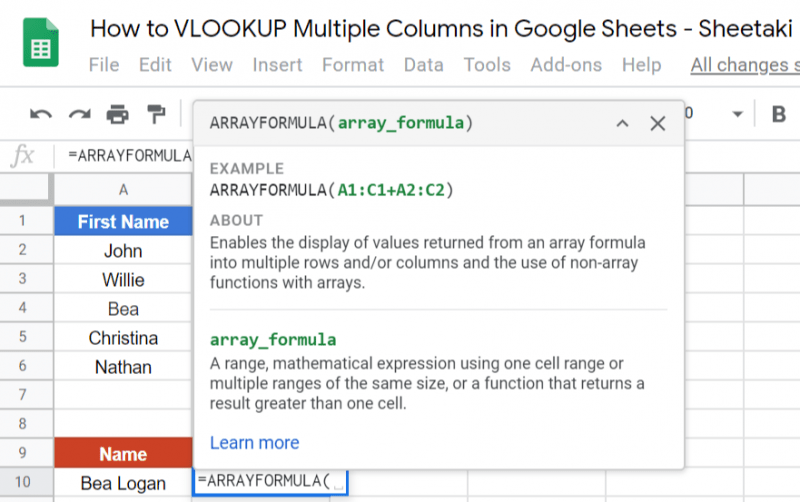Open the Insert menu
The height and width of the screenshot is (502, 800).
pos(277,65)
